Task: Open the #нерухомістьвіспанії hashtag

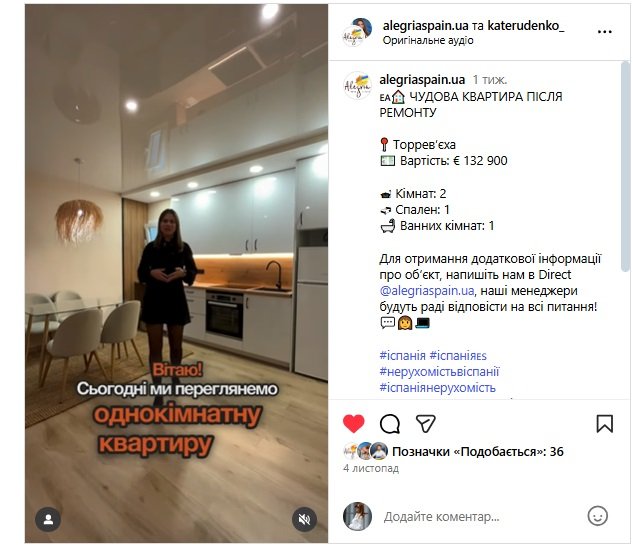Action: 439,371
